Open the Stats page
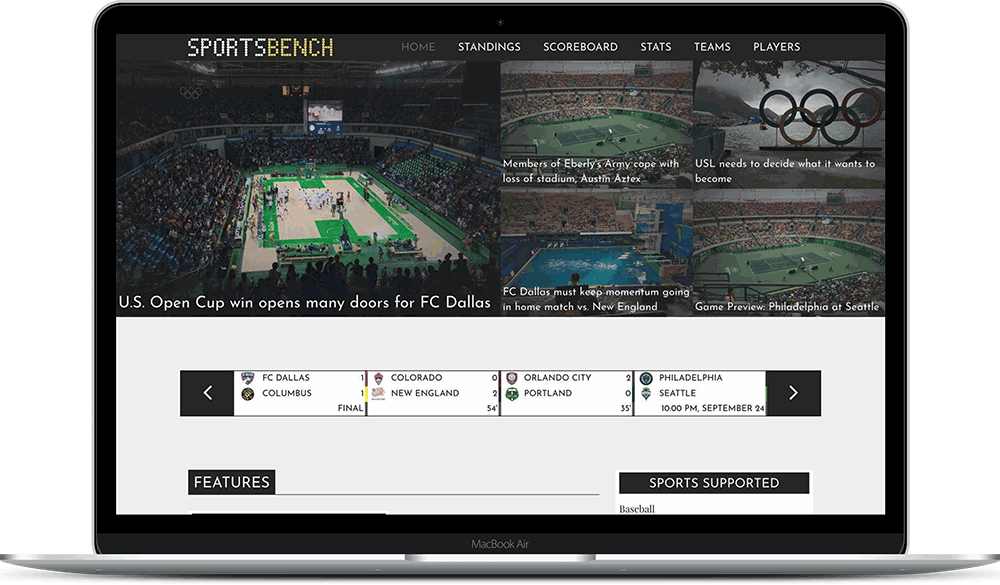 coord(656,47)
